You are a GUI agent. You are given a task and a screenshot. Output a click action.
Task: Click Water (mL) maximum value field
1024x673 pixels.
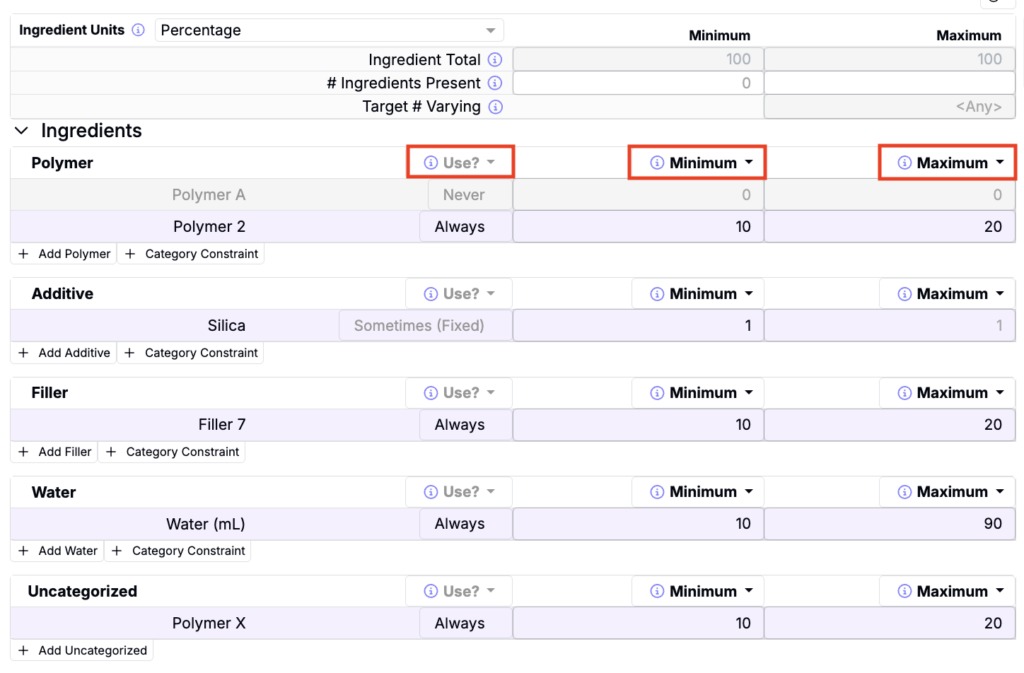click(890, 524)
